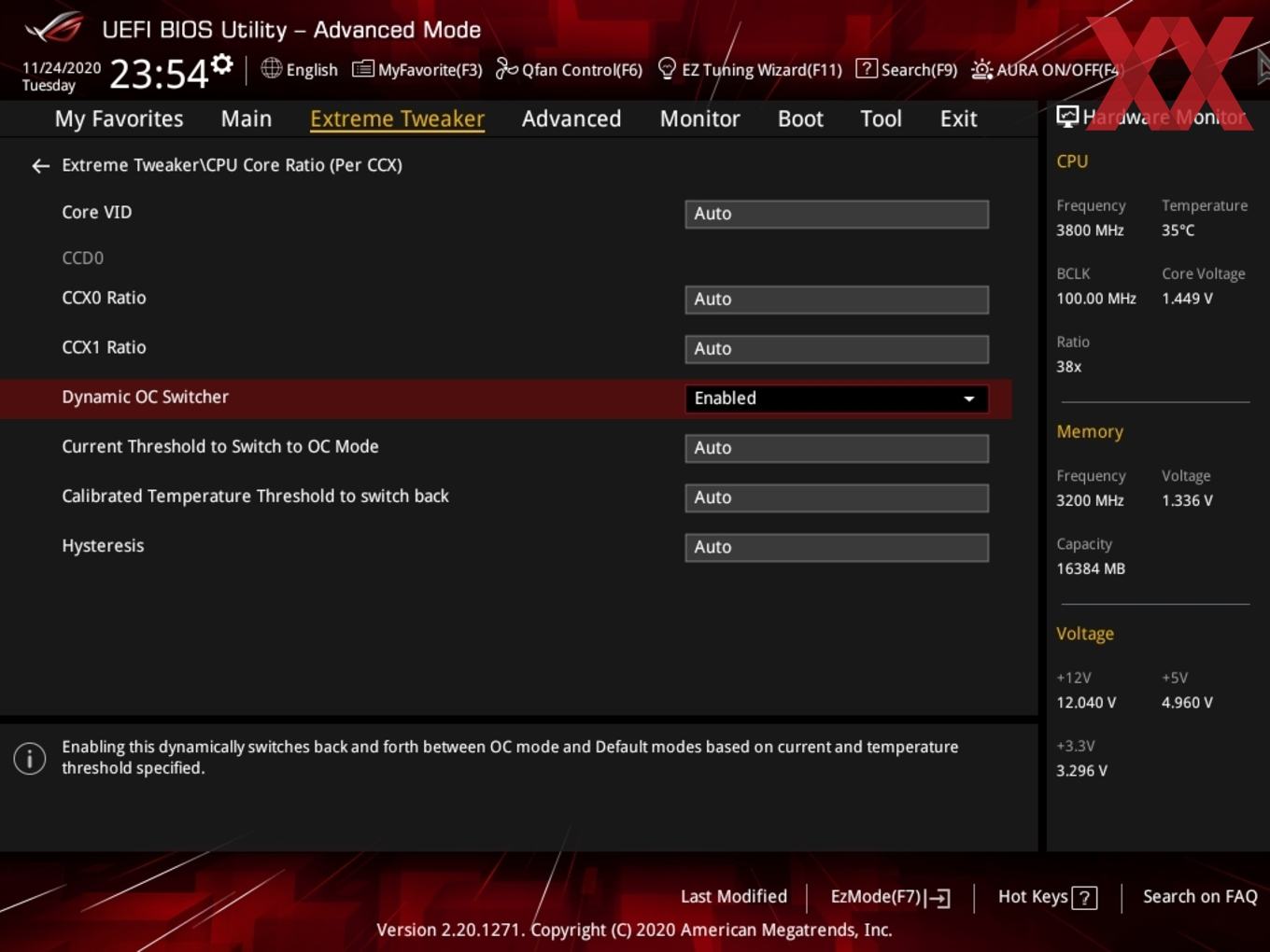This screenshot has width=1270, height=952.
Task: Select the Extreme Tweaker tab
Action: pos(397,119)
